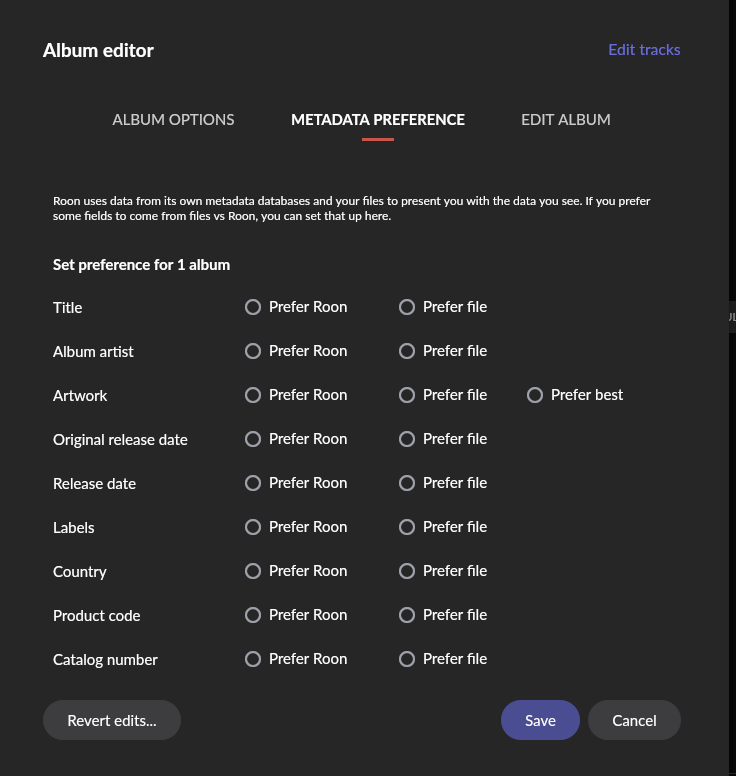The image size is (736, 776).
Task: Click the Revert edits button
Action: [x=112, y=720]
